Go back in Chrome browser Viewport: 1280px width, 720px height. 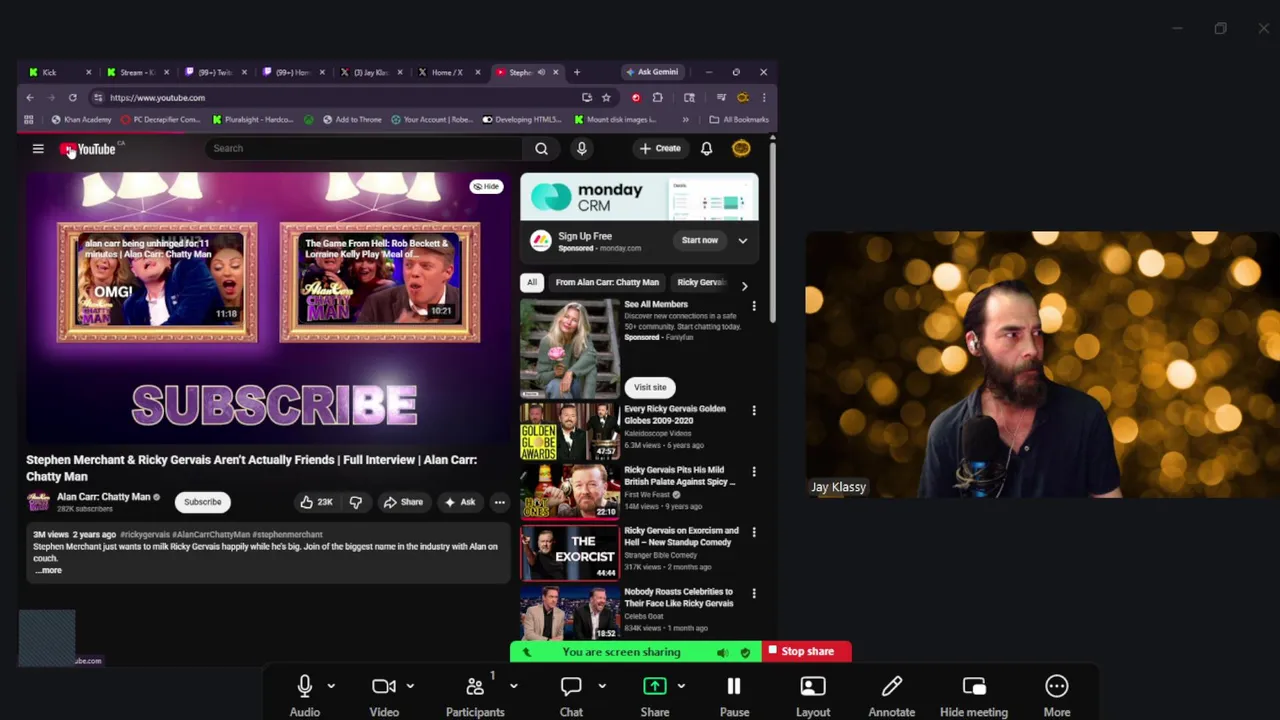(30, 98)
